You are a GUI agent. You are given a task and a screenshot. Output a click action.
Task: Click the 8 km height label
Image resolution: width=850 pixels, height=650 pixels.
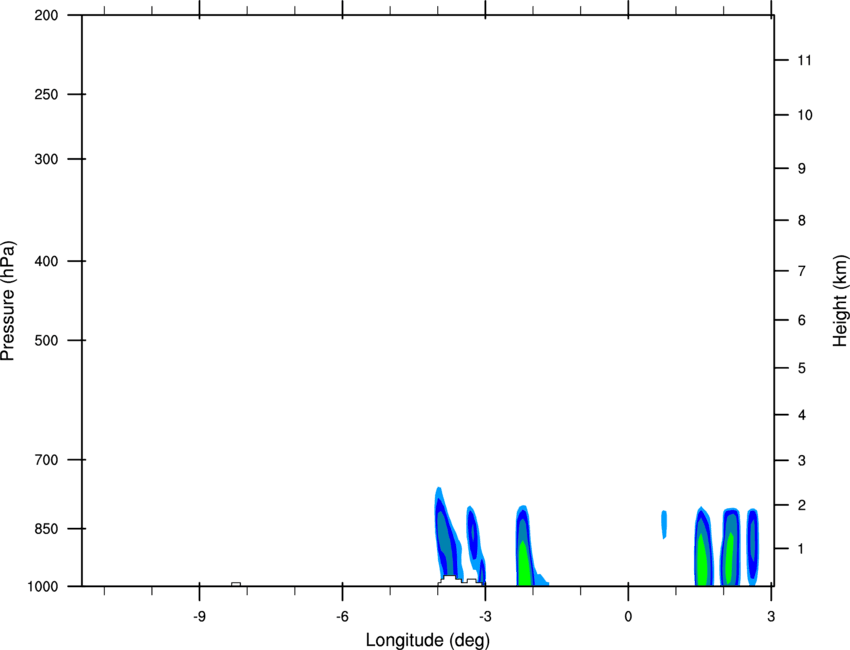(802, 221)
